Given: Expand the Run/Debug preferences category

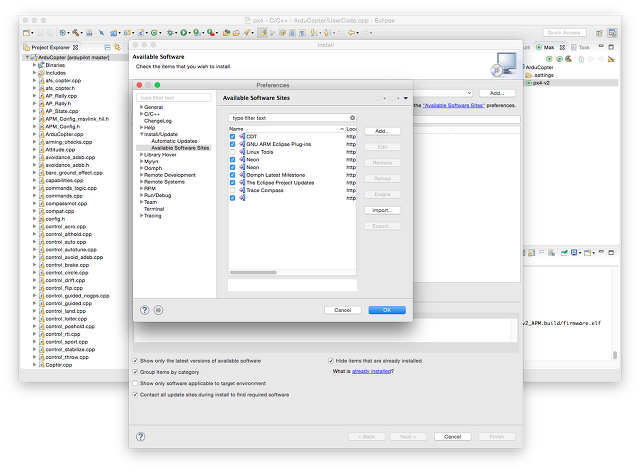Looking at the screenshot, I should [141, 195].
